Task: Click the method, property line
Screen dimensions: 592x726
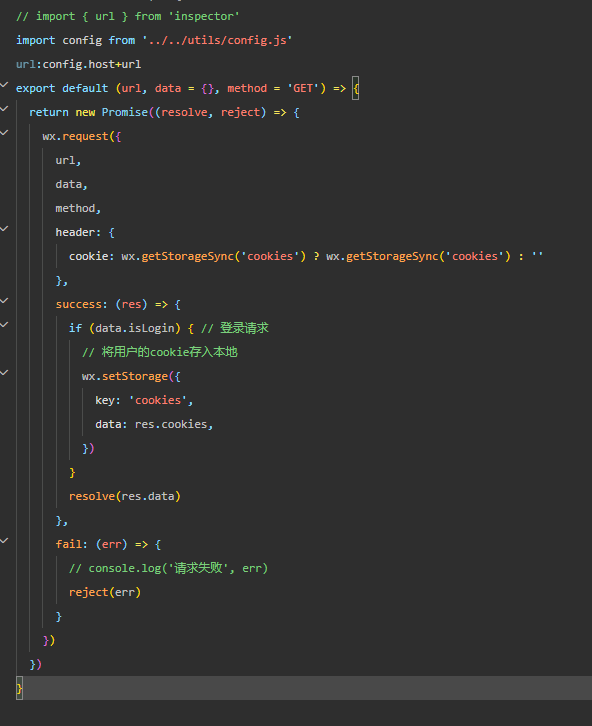Action: (78, 209)
